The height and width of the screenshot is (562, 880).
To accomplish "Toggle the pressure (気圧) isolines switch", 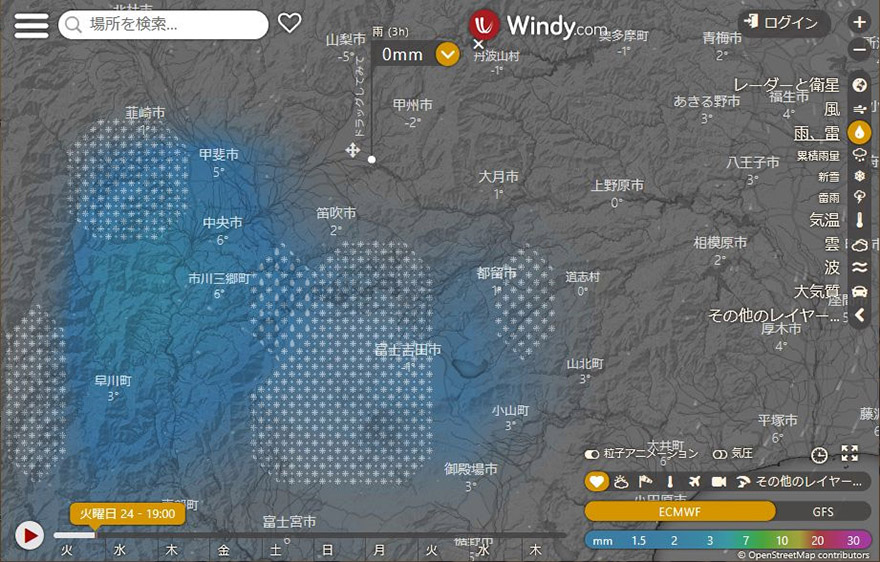I will pos(719,454).
